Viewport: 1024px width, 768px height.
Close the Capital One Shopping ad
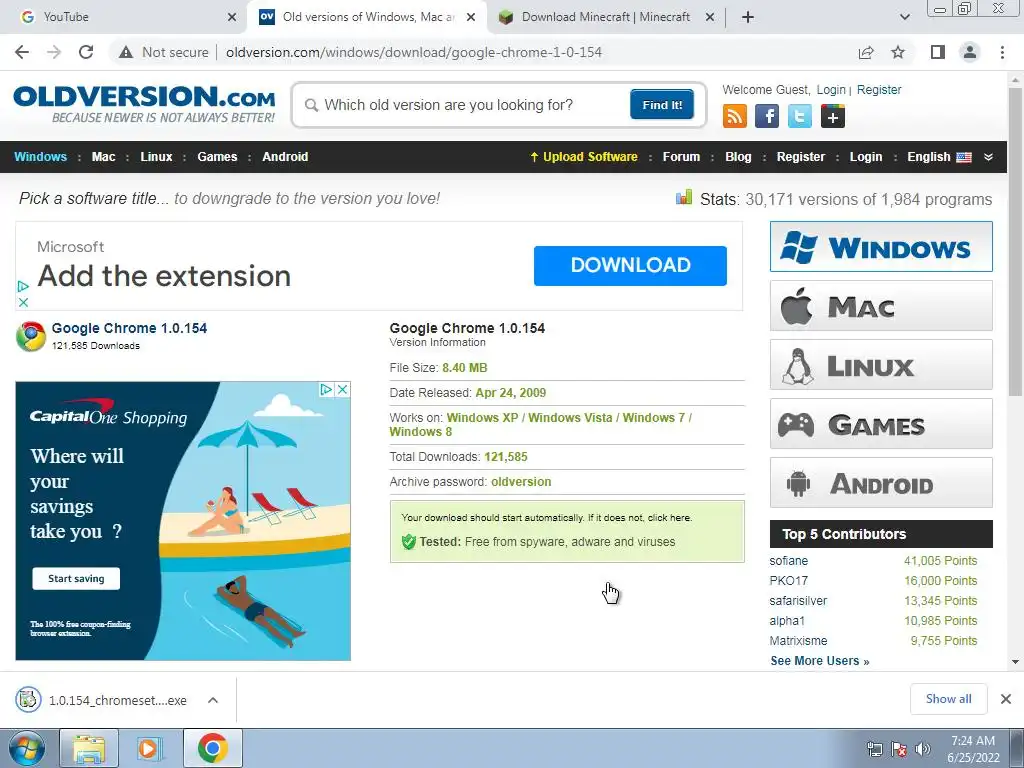pyautogui.click(x=342, y=390)
